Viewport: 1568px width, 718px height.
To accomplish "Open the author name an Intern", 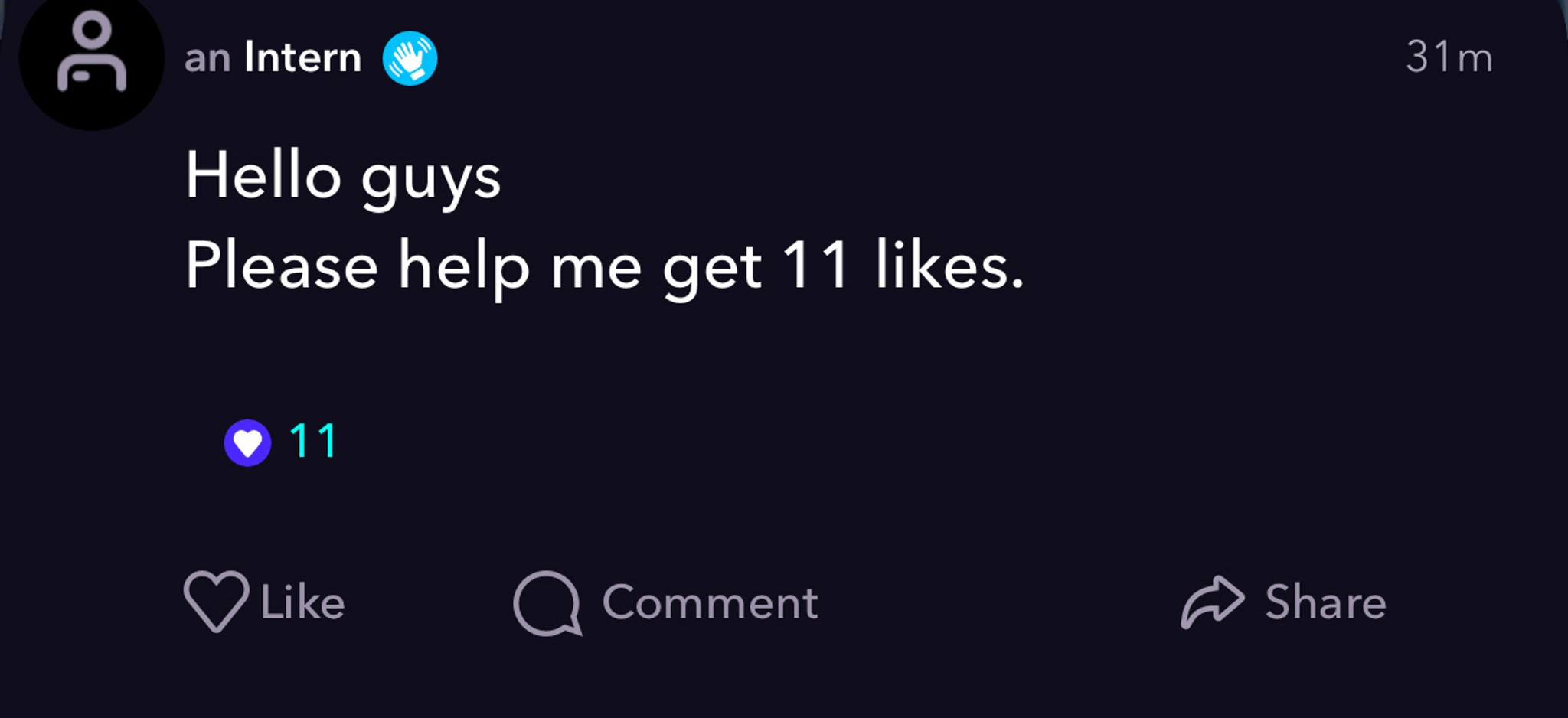I will pyautogui.click(x=273, y=57).
